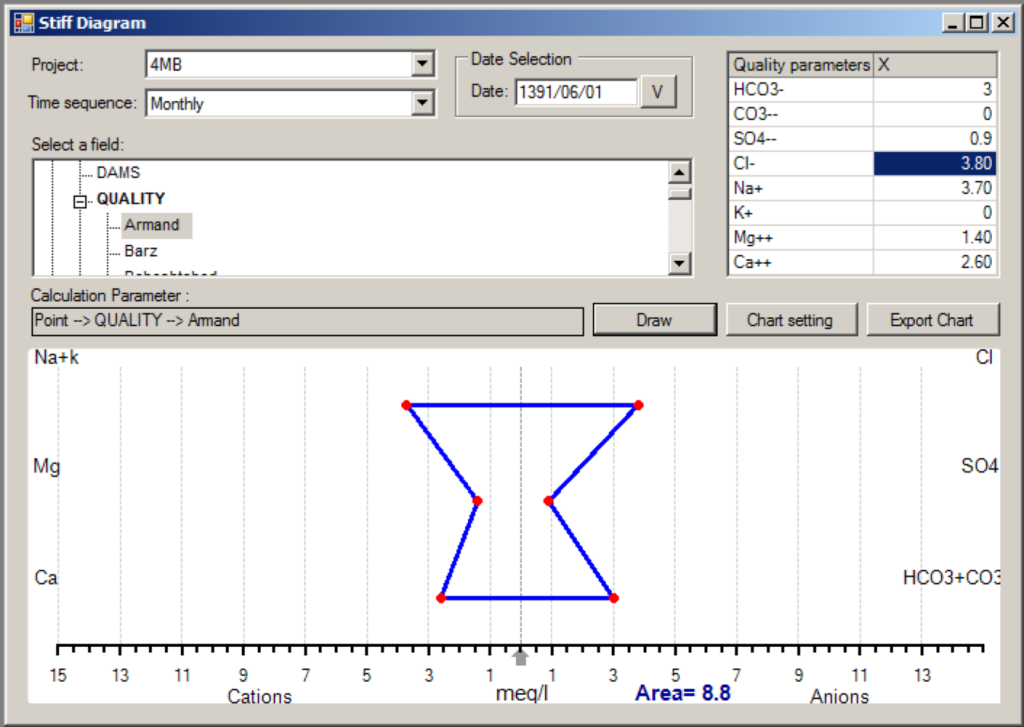Click the Ca++ value cell

coord(934,262)
